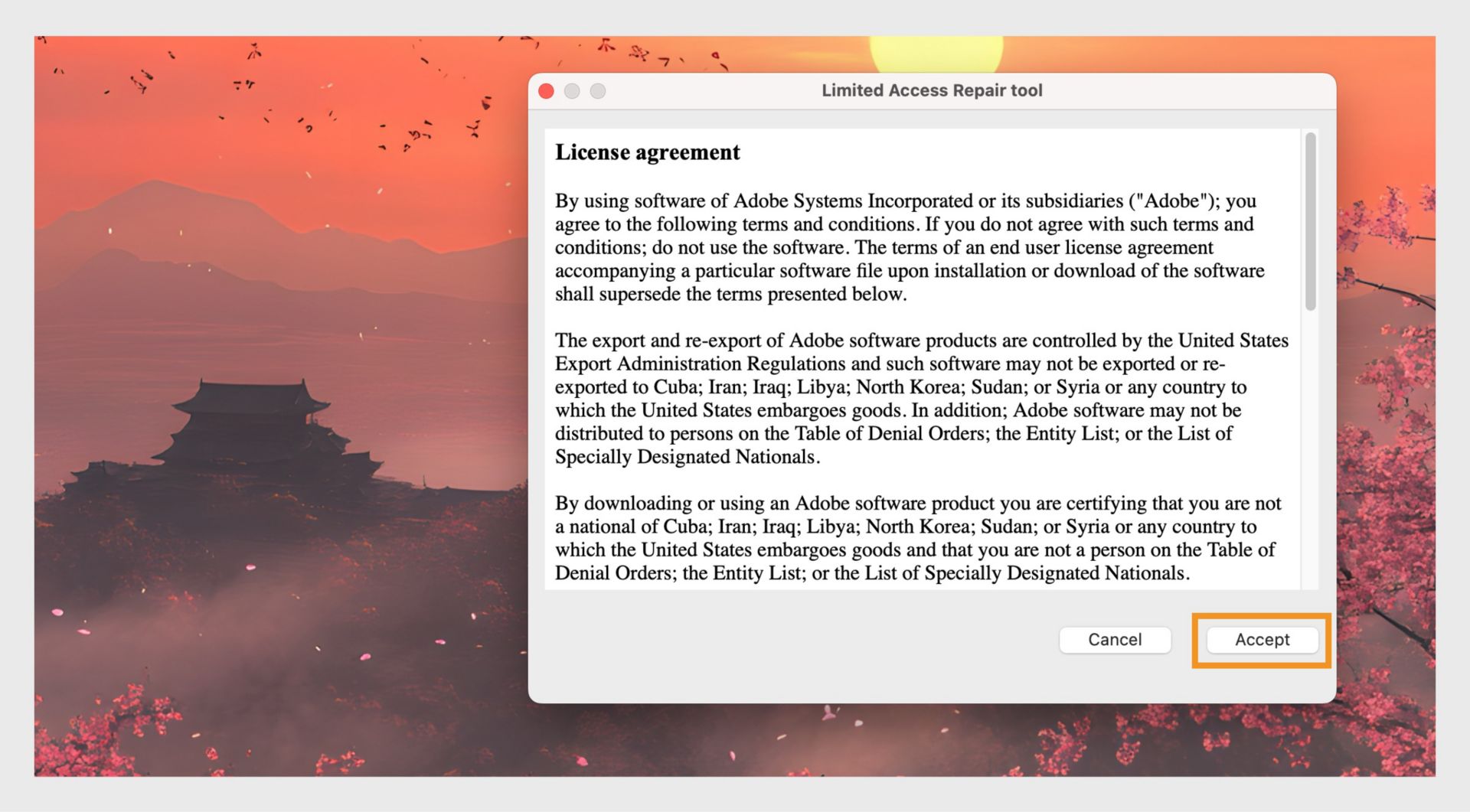This screenshot has width=1470, height=812.
Task: Click the green zoom window control
Action: 597,90
